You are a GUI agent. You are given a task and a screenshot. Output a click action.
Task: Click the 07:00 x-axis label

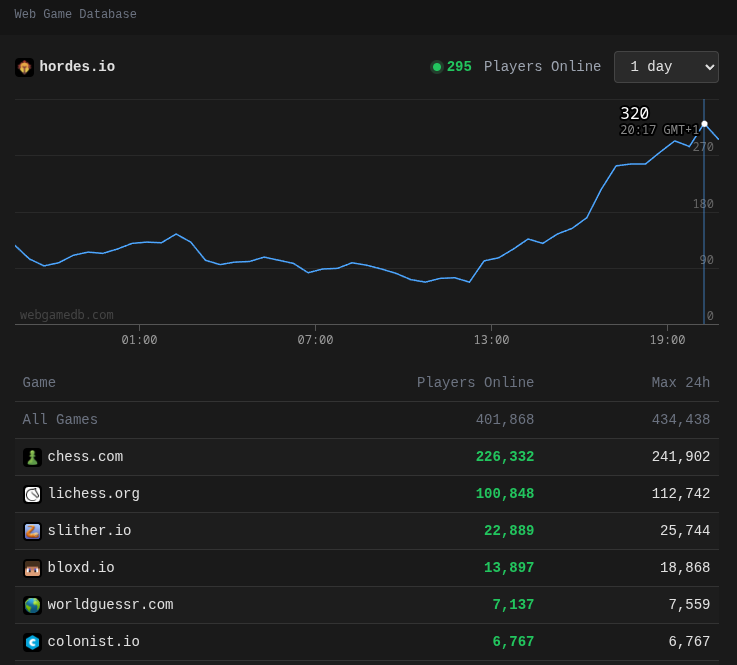pyautogui.click(x=315, y=340)
